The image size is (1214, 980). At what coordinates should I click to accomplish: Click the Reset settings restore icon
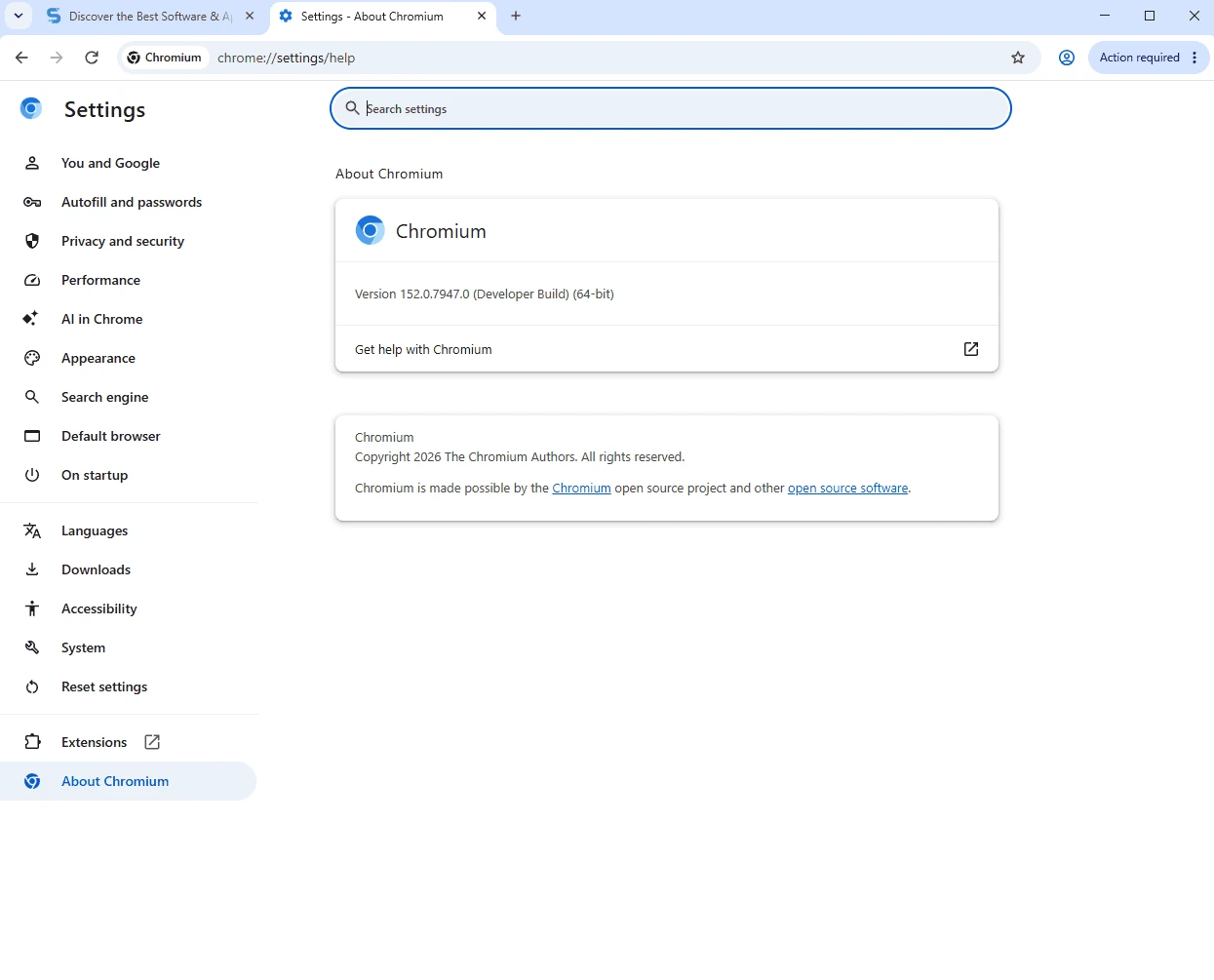pyautogui.click(x=32, y=686)
